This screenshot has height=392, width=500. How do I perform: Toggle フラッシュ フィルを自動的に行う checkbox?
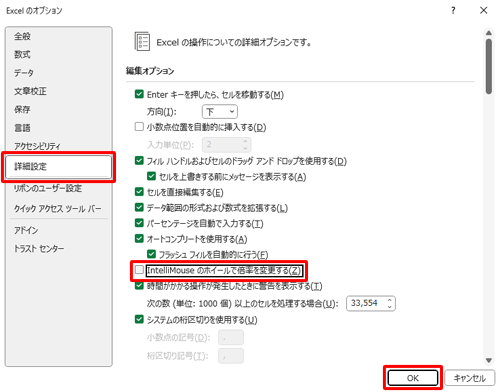(x=151, y=254)
